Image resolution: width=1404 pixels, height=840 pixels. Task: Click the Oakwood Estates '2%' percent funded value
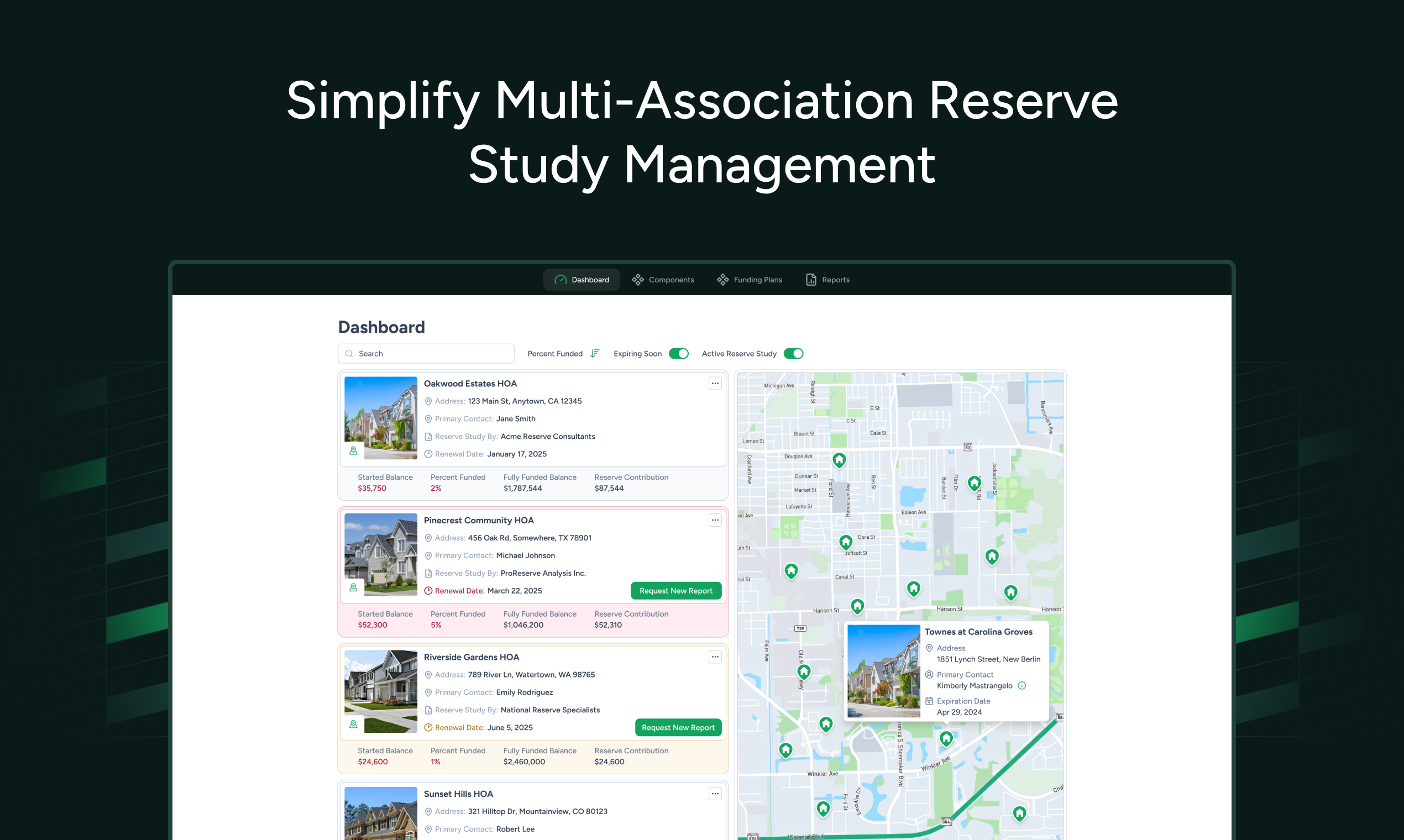click(x=436, y=488)
